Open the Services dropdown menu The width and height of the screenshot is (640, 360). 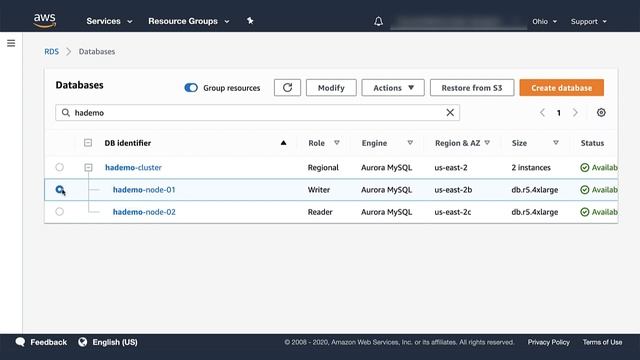coord(109,21)
